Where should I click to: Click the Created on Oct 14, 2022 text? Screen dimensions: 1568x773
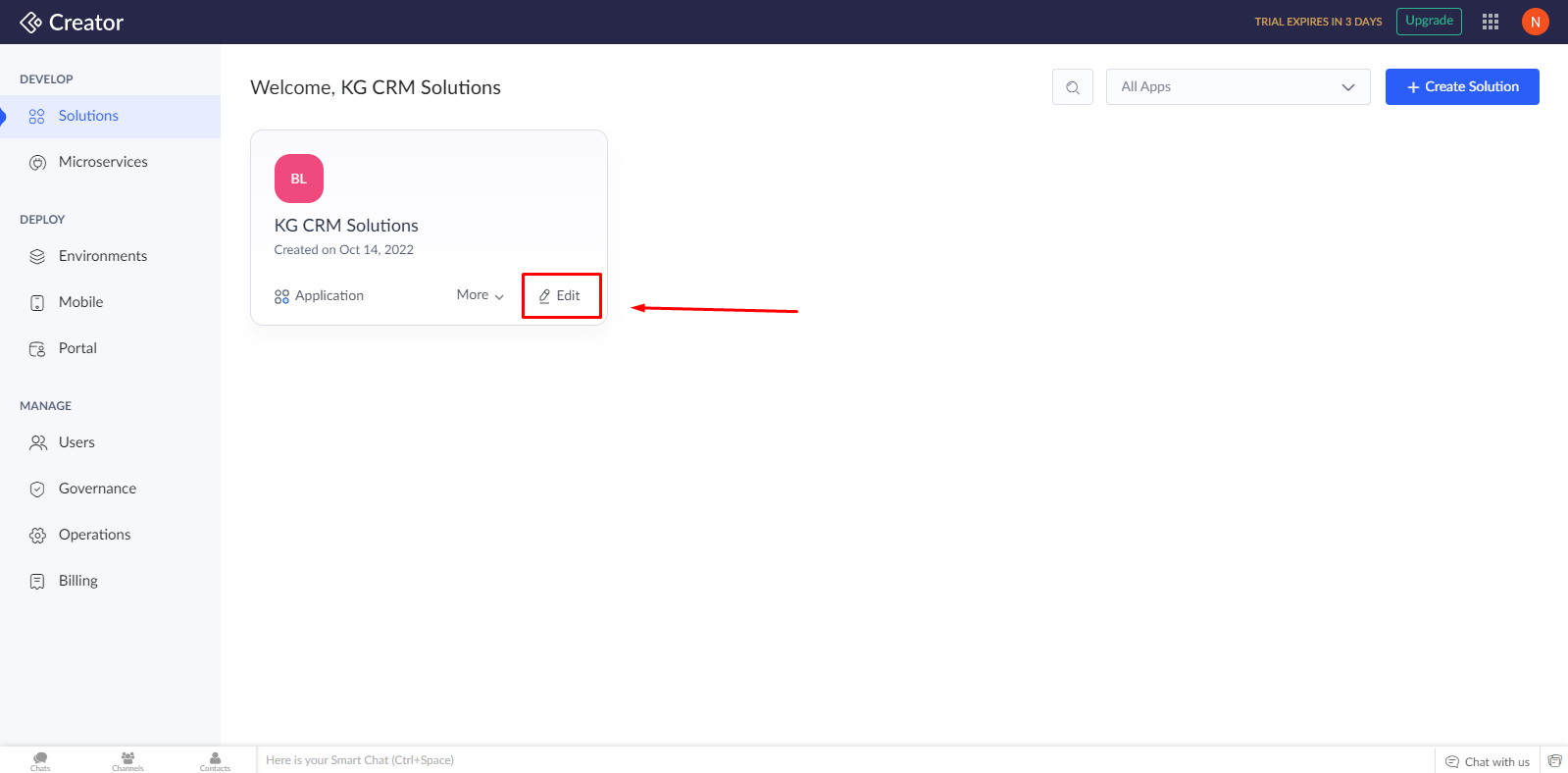click(x=344, y=250)
